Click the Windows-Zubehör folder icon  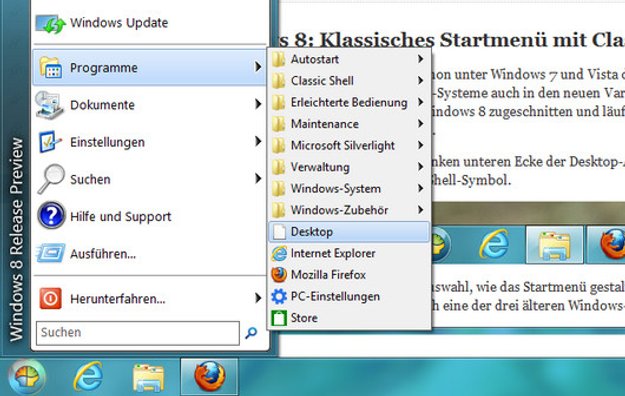[279, 210]
